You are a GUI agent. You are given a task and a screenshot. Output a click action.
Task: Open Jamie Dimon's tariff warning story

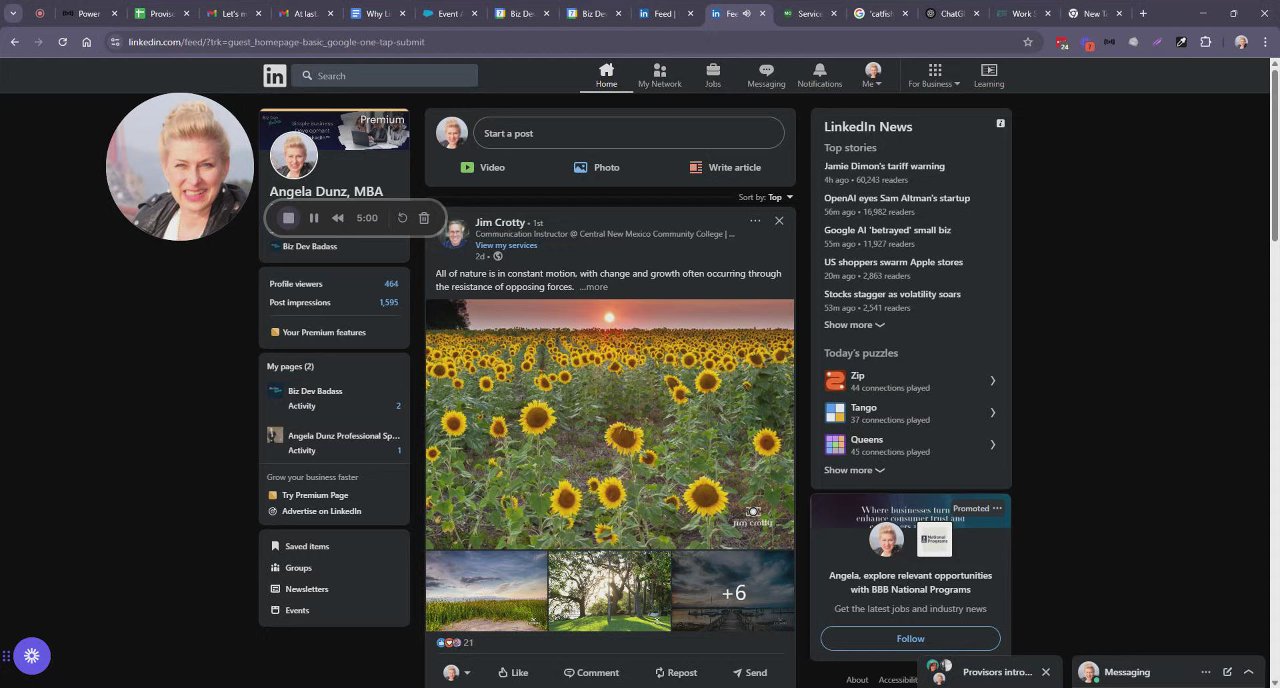(x=884, y=166)
